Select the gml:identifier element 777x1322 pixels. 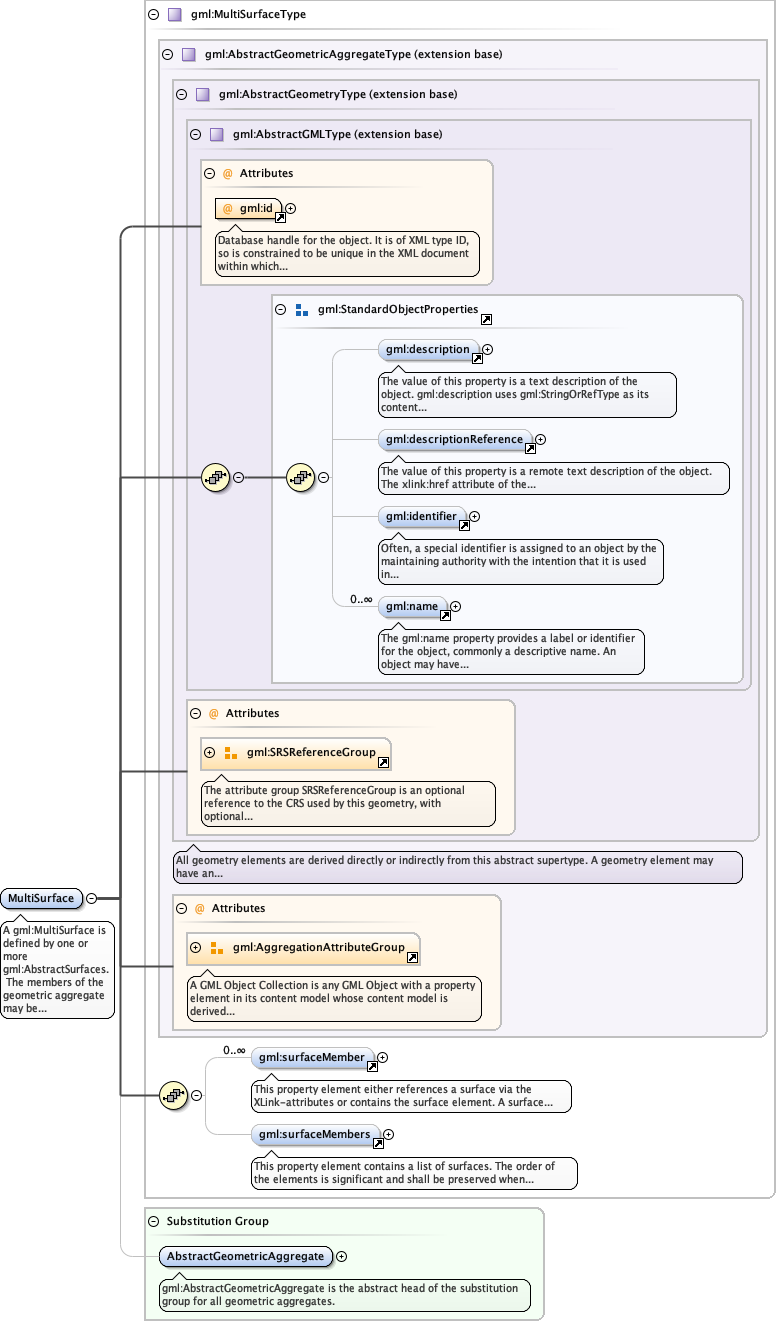(421, 517)
